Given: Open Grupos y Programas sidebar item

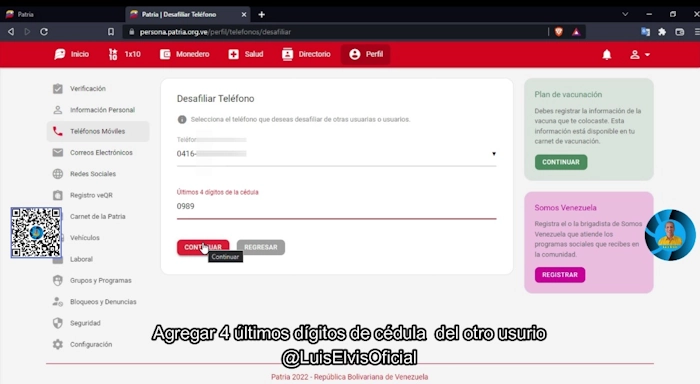Looking at the screenshot, I should point(98,280).
